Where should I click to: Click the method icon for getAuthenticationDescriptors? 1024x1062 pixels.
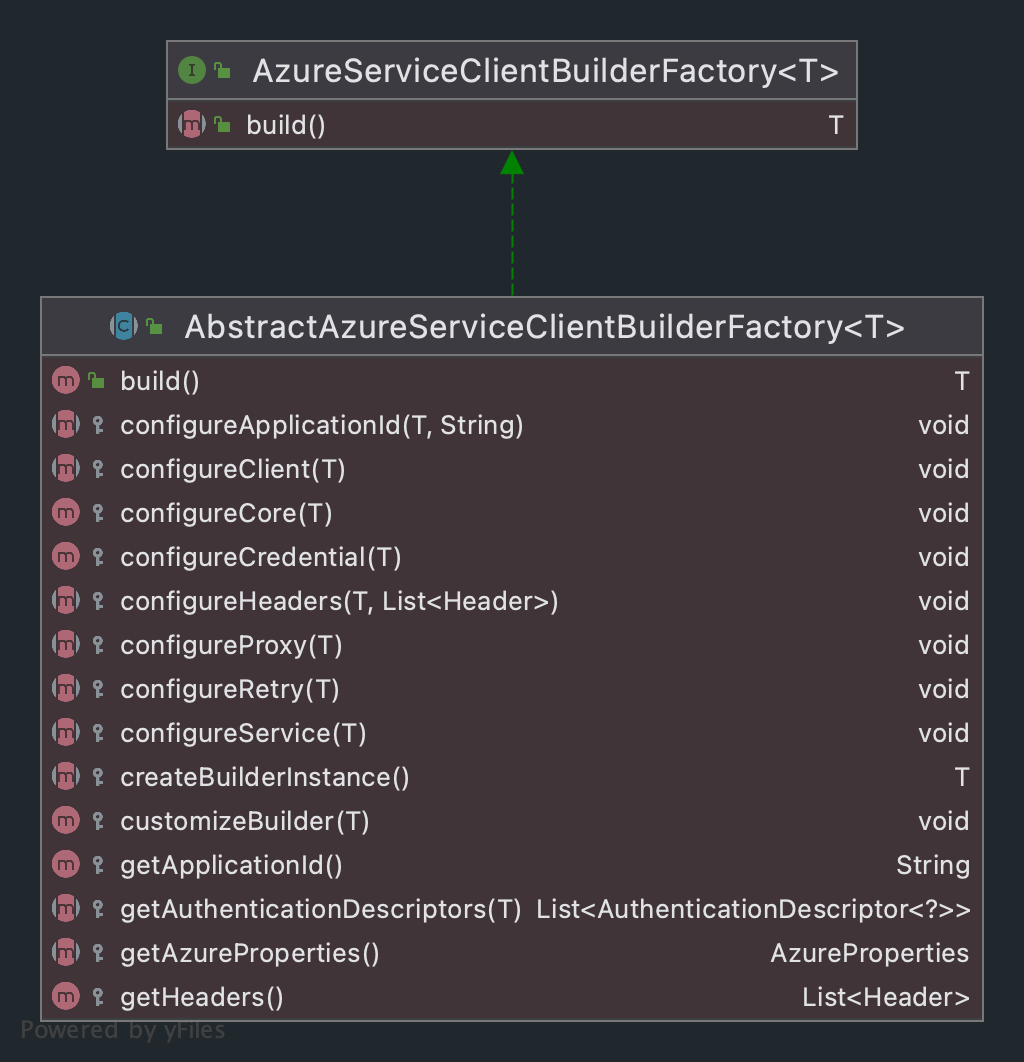[66, 909]
